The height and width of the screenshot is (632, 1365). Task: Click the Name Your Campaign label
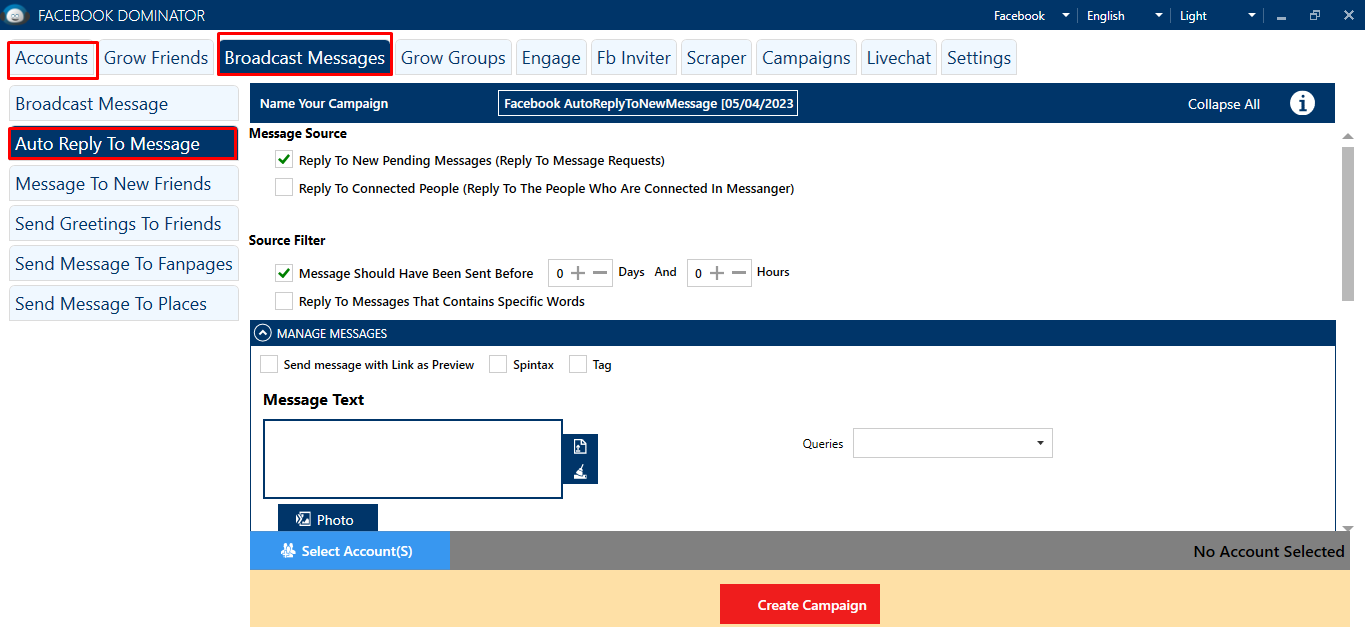(324, 104)
